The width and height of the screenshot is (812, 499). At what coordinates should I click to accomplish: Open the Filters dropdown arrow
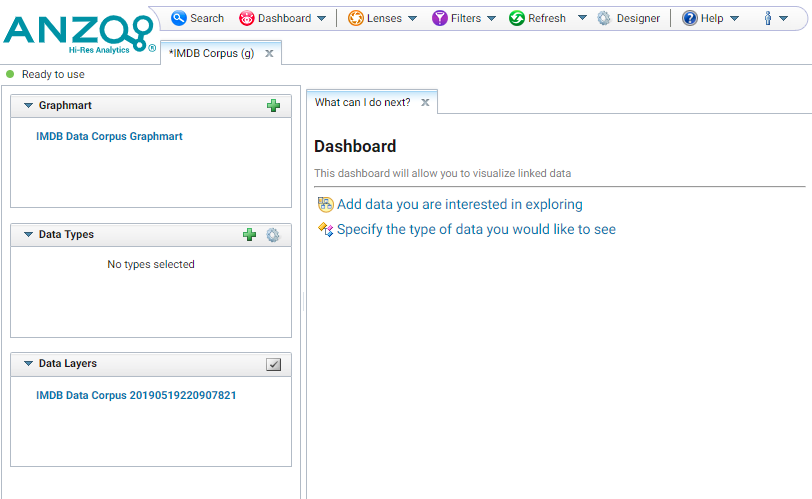click(x=491, y=19)
